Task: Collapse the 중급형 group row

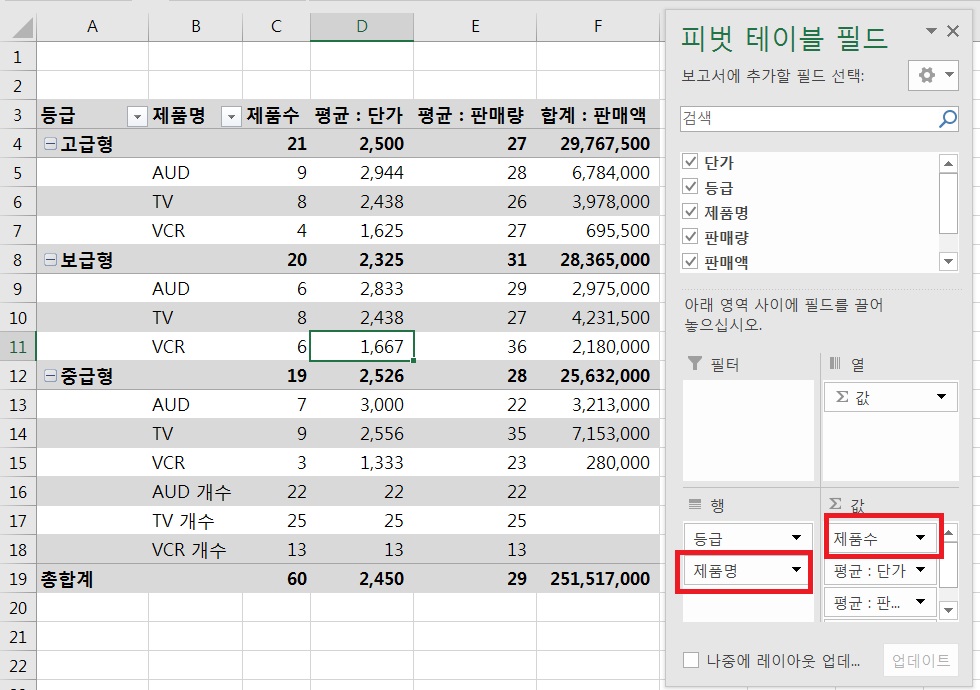Action: pos(50,376)
